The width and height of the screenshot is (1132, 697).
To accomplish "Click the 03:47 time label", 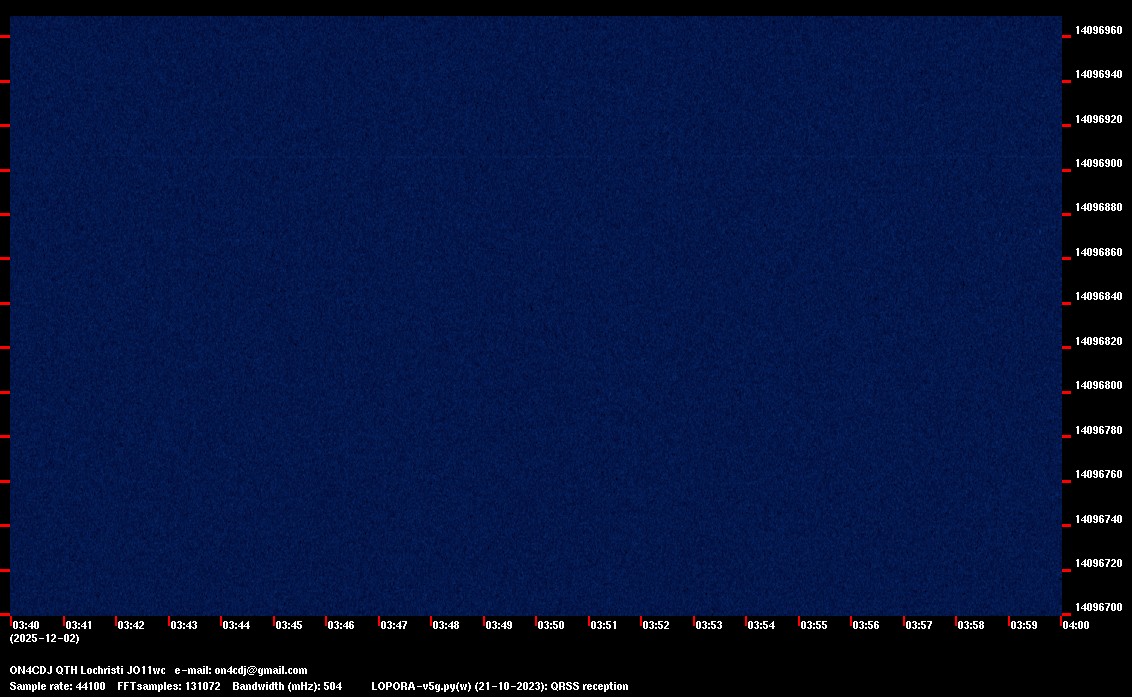I will tap(393, 625).
